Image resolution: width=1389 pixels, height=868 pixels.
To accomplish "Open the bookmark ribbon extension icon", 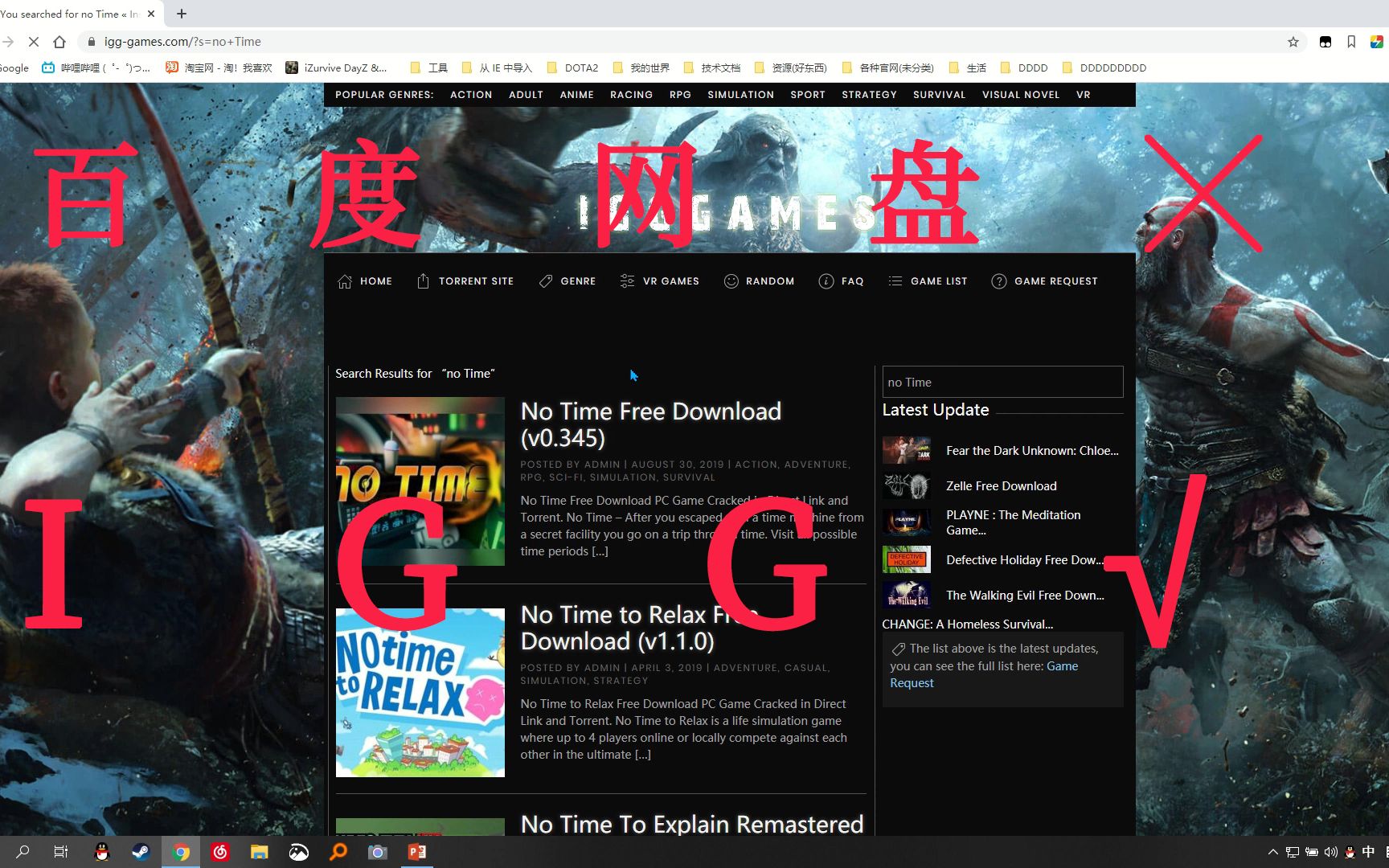I will click(x=1351, y=42).
